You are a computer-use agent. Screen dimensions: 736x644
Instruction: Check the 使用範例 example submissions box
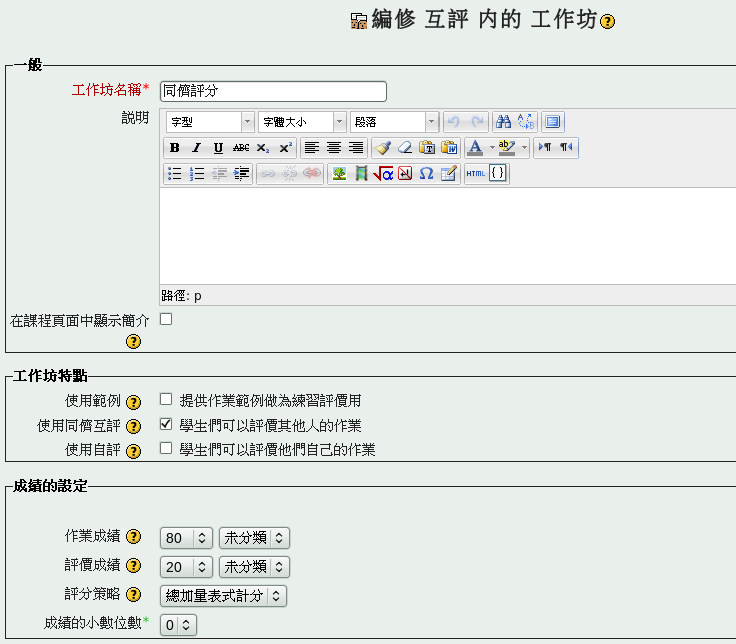pyautogui.click(x=166, y=399)
